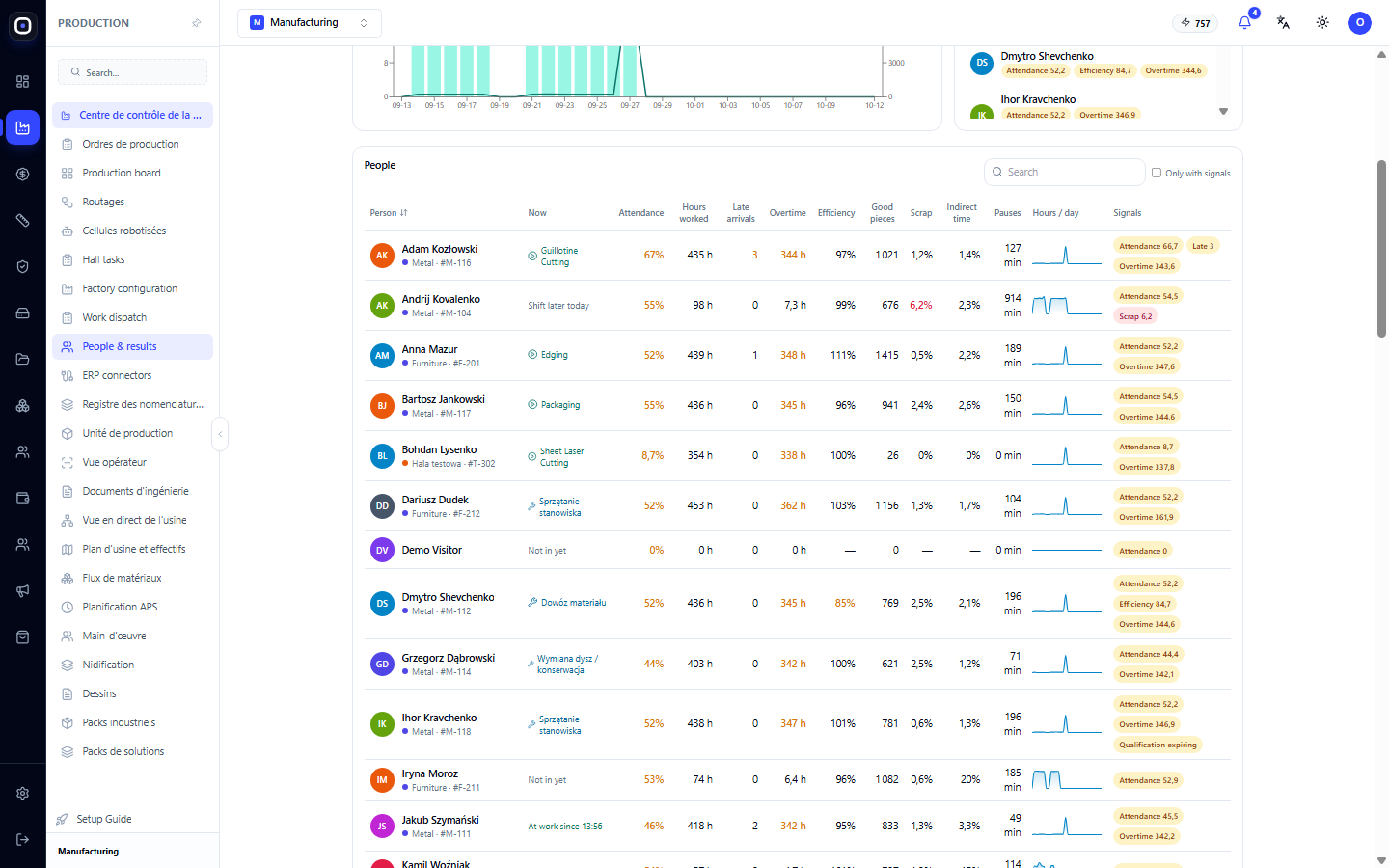This screenshot has height=868, width=1389.
Task: Open the dashboard grid icon in the rail
Action: [23, 82]
